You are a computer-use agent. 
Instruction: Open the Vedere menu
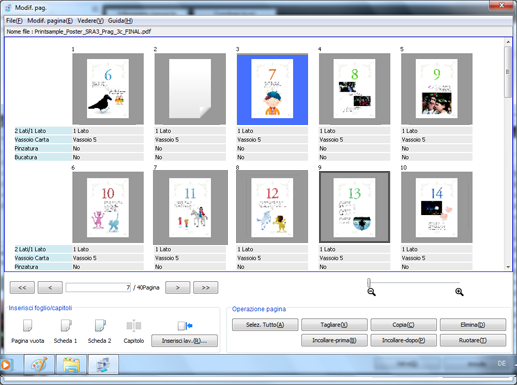(x=90, y=21)
